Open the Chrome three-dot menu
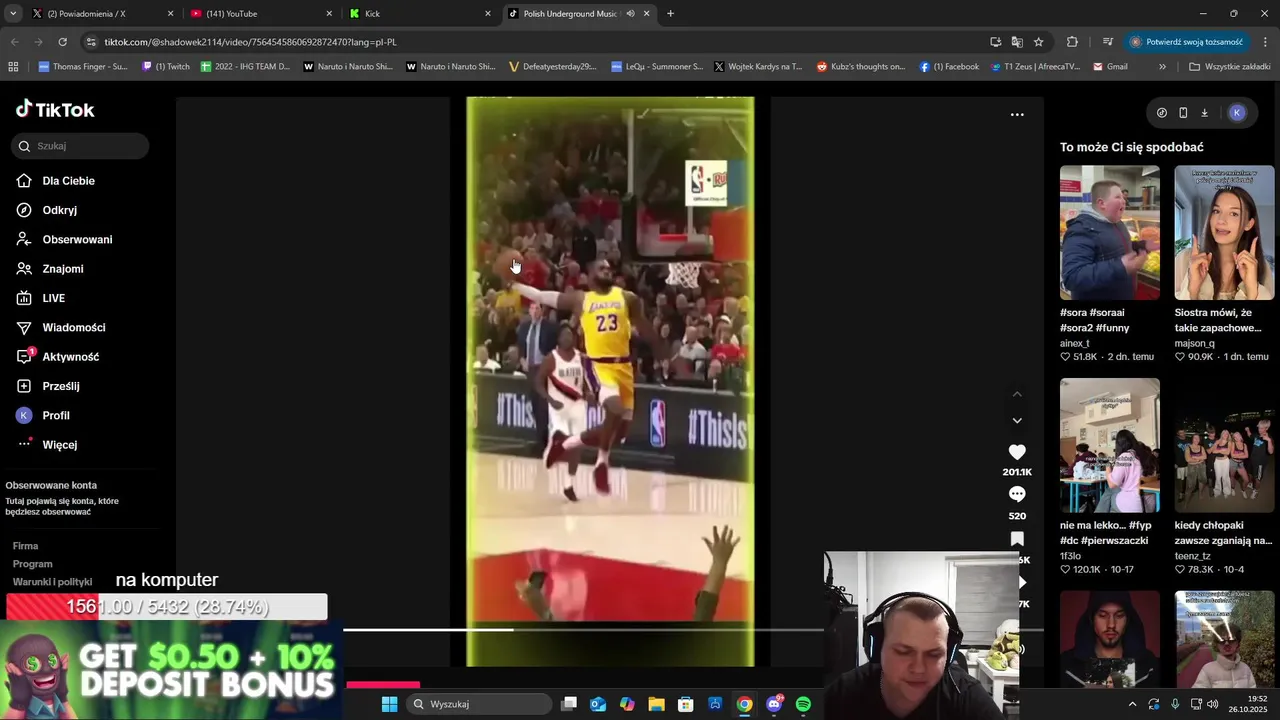Image resolution: width=1280 pixels, height=720 pixels. pyautogui.click(x=1266, y=42)
